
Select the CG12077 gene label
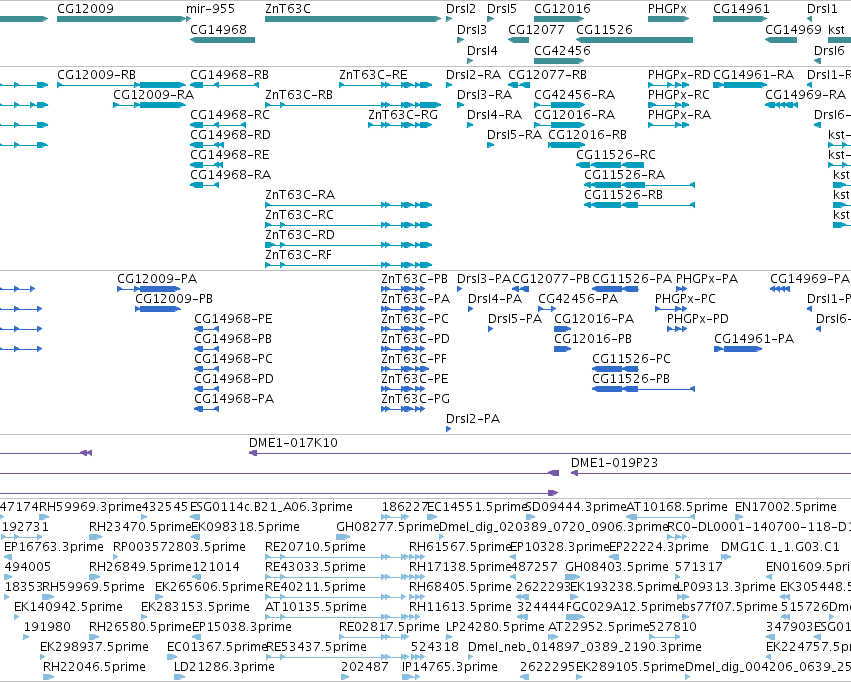(536, 29)
